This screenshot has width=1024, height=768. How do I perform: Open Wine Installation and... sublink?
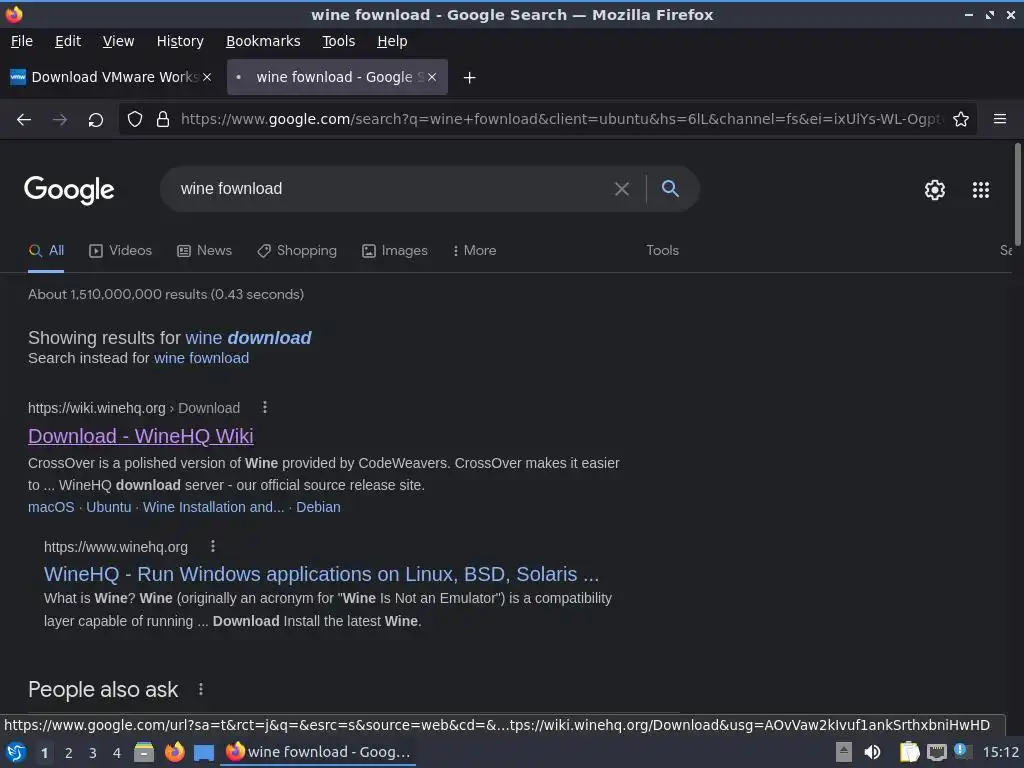214,507
